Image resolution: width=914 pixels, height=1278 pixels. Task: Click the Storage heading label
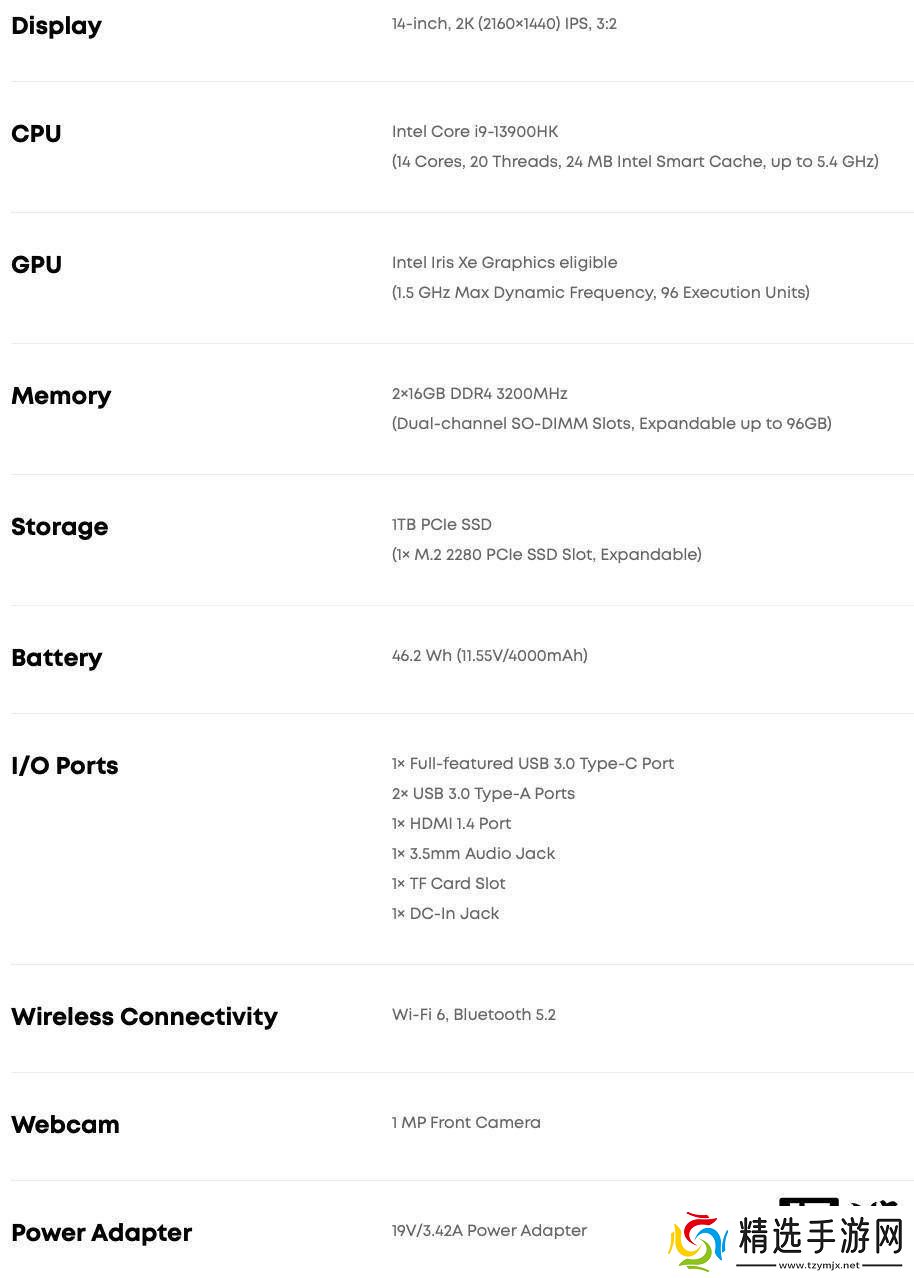[59, 527]
